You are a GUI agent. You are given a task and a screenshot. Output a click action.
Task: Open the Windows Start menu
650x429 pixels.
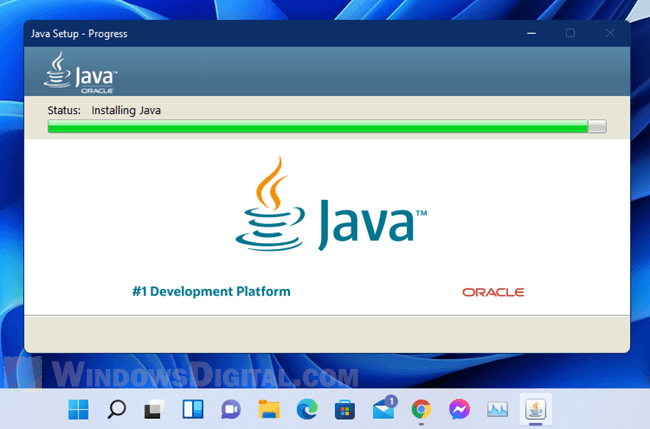[78, 410]
